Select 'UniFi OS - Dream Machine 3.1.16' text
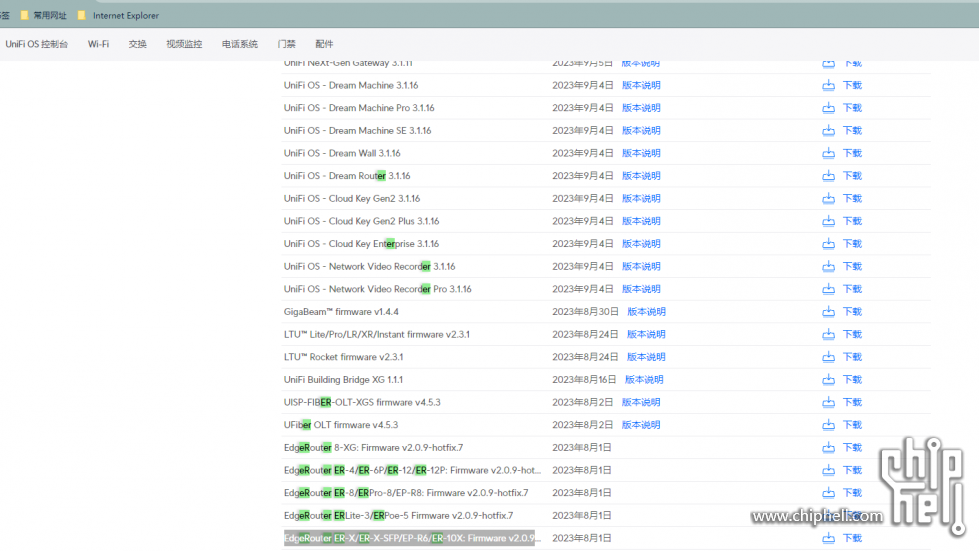 [351, 85]
